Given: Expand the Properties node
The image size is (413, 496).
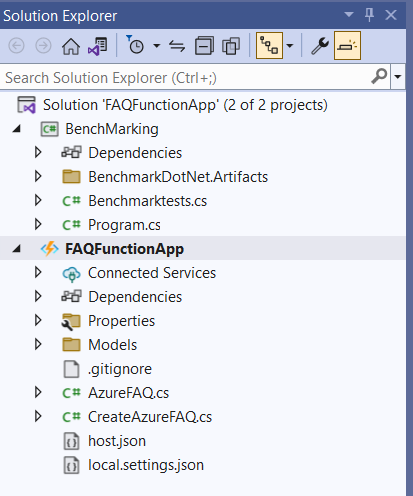Looking at the screenshot, I should [x=38, y=320].
